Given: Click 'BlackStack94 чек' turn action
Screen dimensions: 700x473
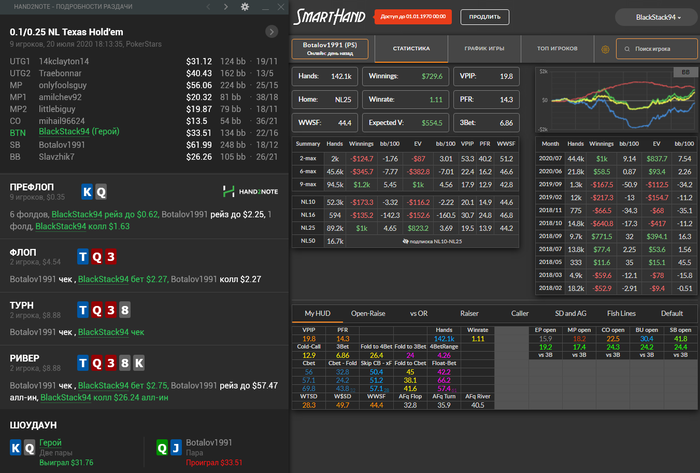Looking at the screenshot, I should coord(111,332).
